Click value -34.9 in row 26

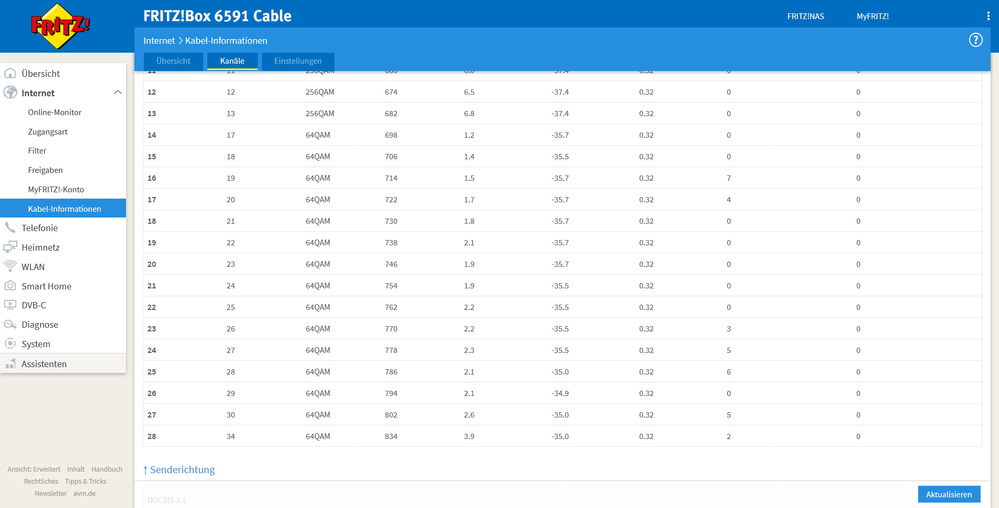559,393
